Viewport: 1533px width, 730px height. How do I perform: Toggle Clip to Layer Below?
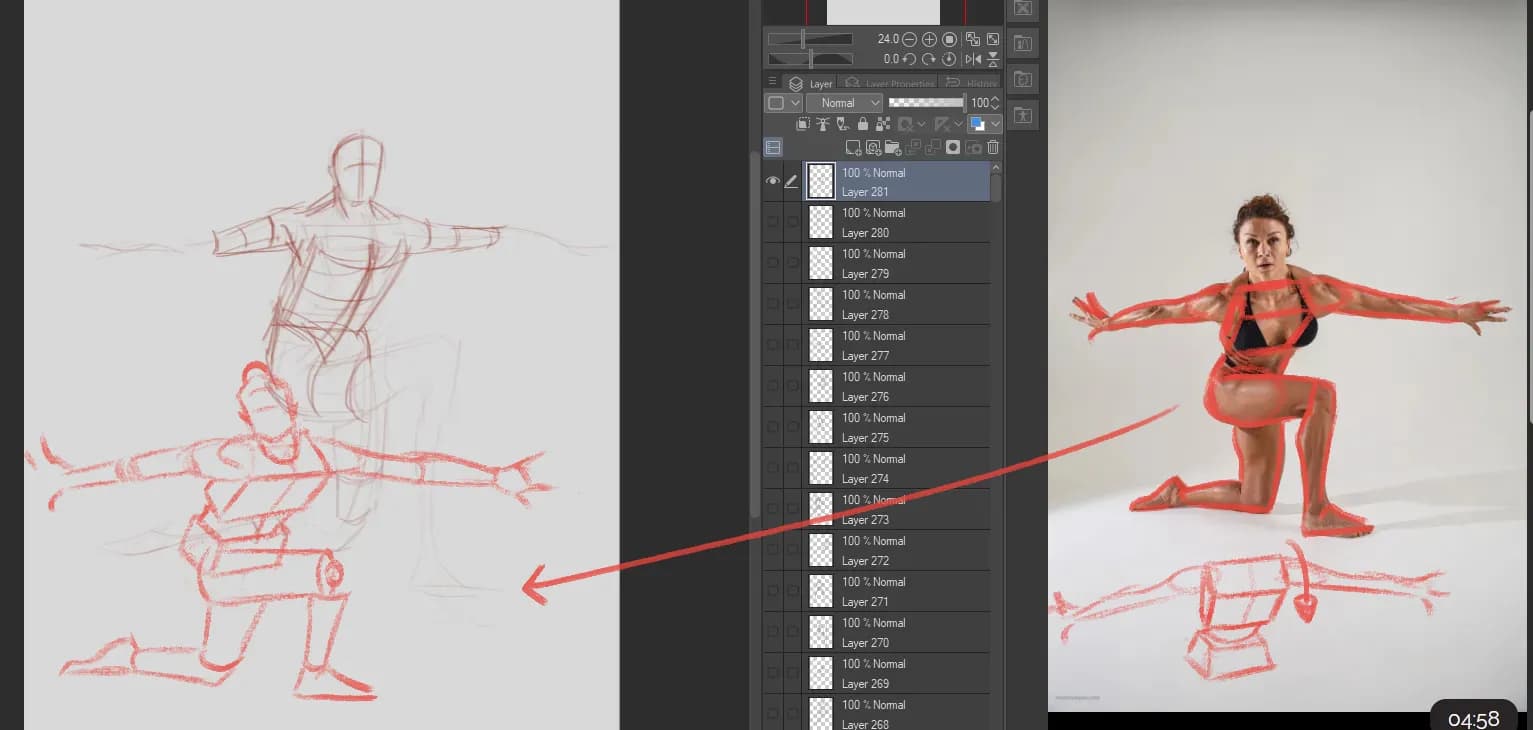tap(803, 124)
